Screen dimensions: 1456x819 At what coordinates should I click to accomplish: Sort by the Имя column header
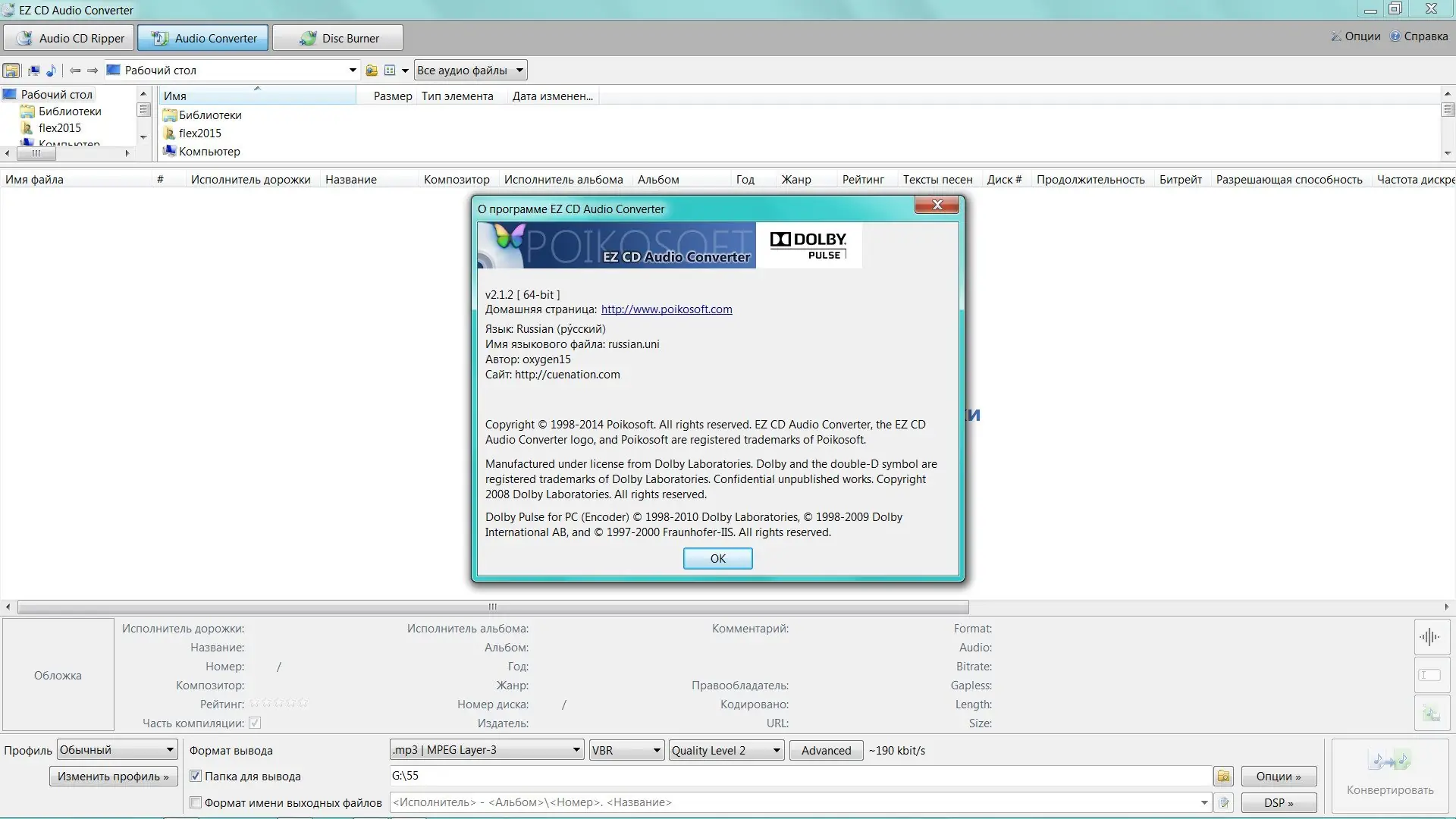pos(257,96)
